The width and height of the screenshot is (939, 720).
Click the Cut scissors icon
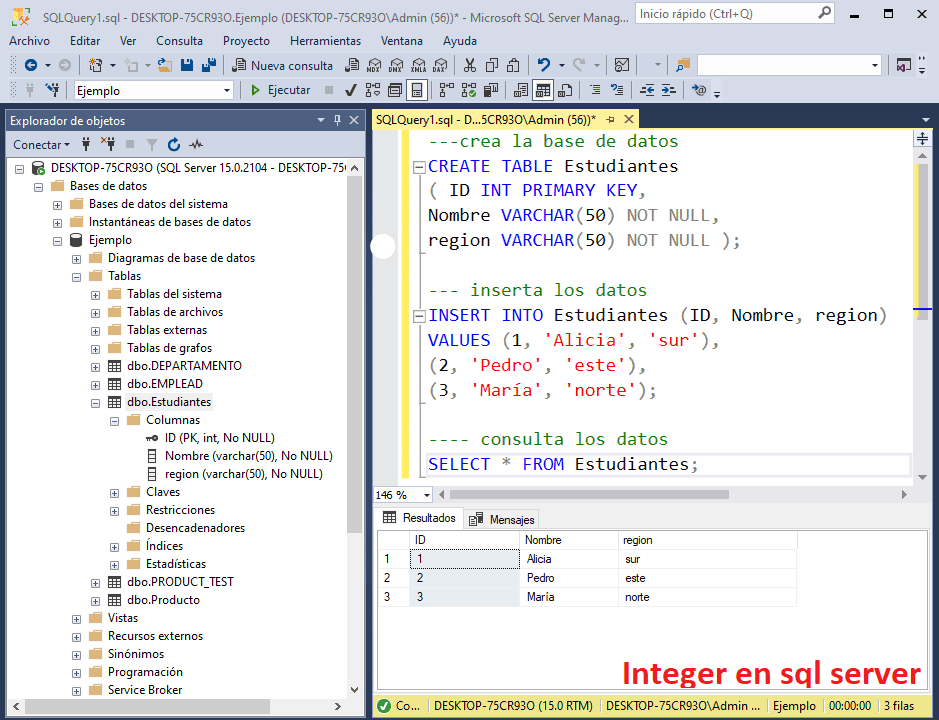pyautogui.click(x=470, y=65)
